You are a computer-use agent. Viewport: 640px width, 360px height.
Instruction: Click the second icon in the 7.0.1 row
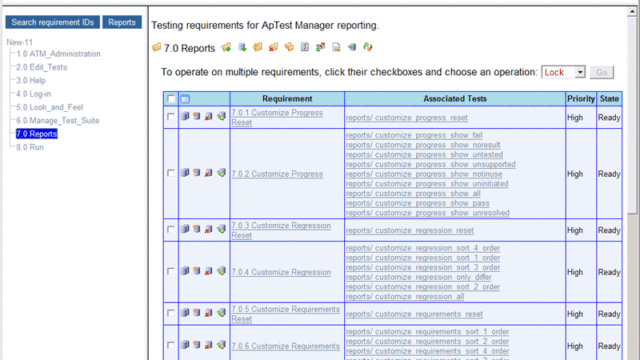pyautogui.click(x=197, y=116)
